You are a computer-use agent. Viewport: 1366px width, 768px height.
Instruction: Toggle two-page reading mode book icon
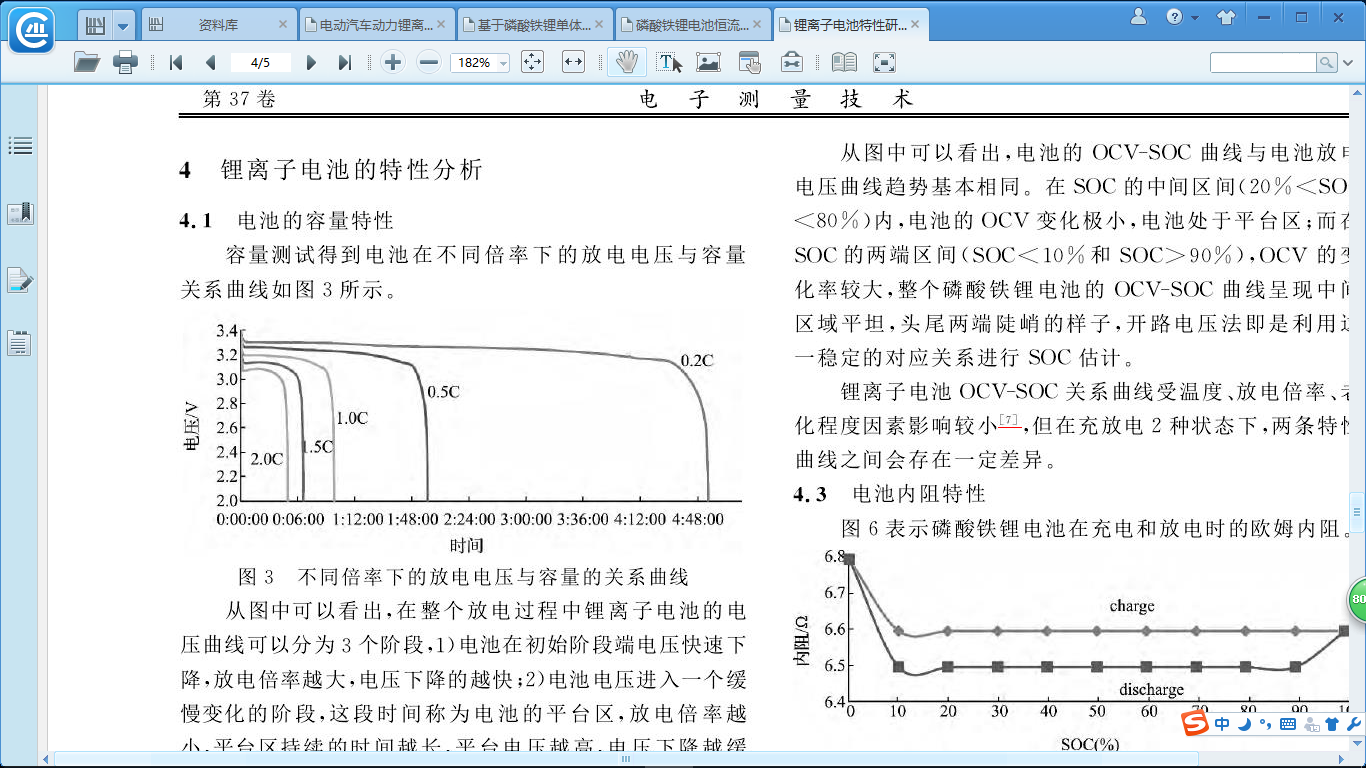844,62
